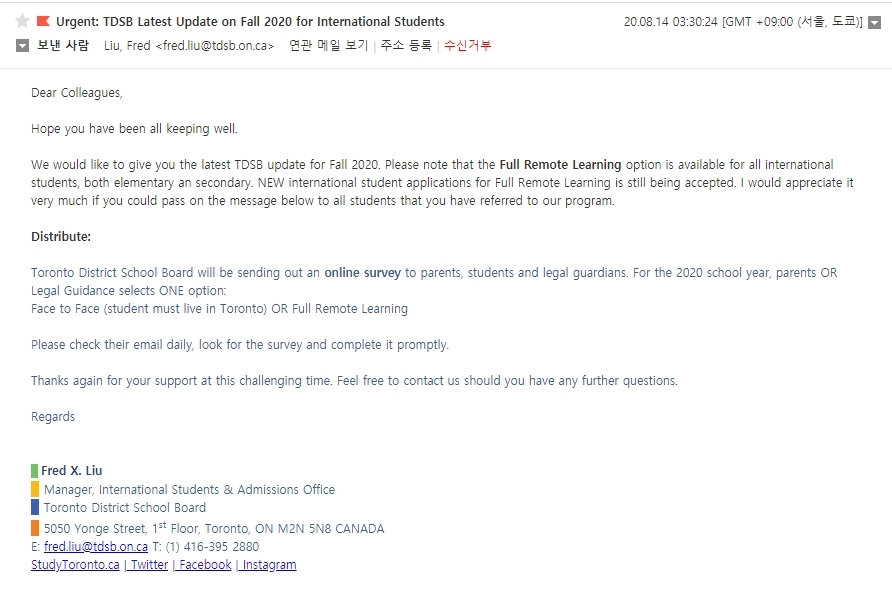
Task: Click sender name Liu, Fred address
Action: click(189, 46)
